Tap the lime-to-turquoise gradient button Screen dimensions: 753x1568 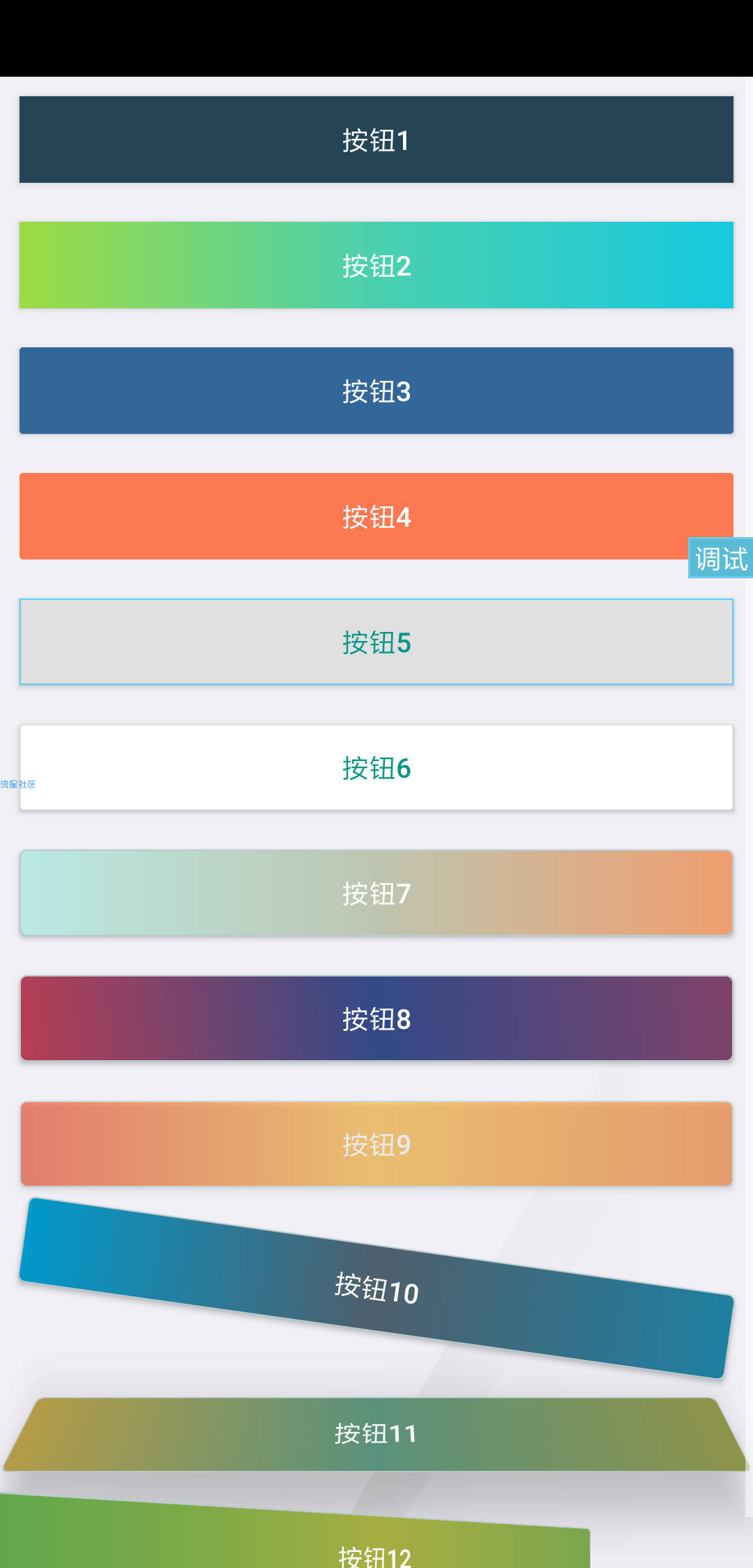click(x=376, y=265)
